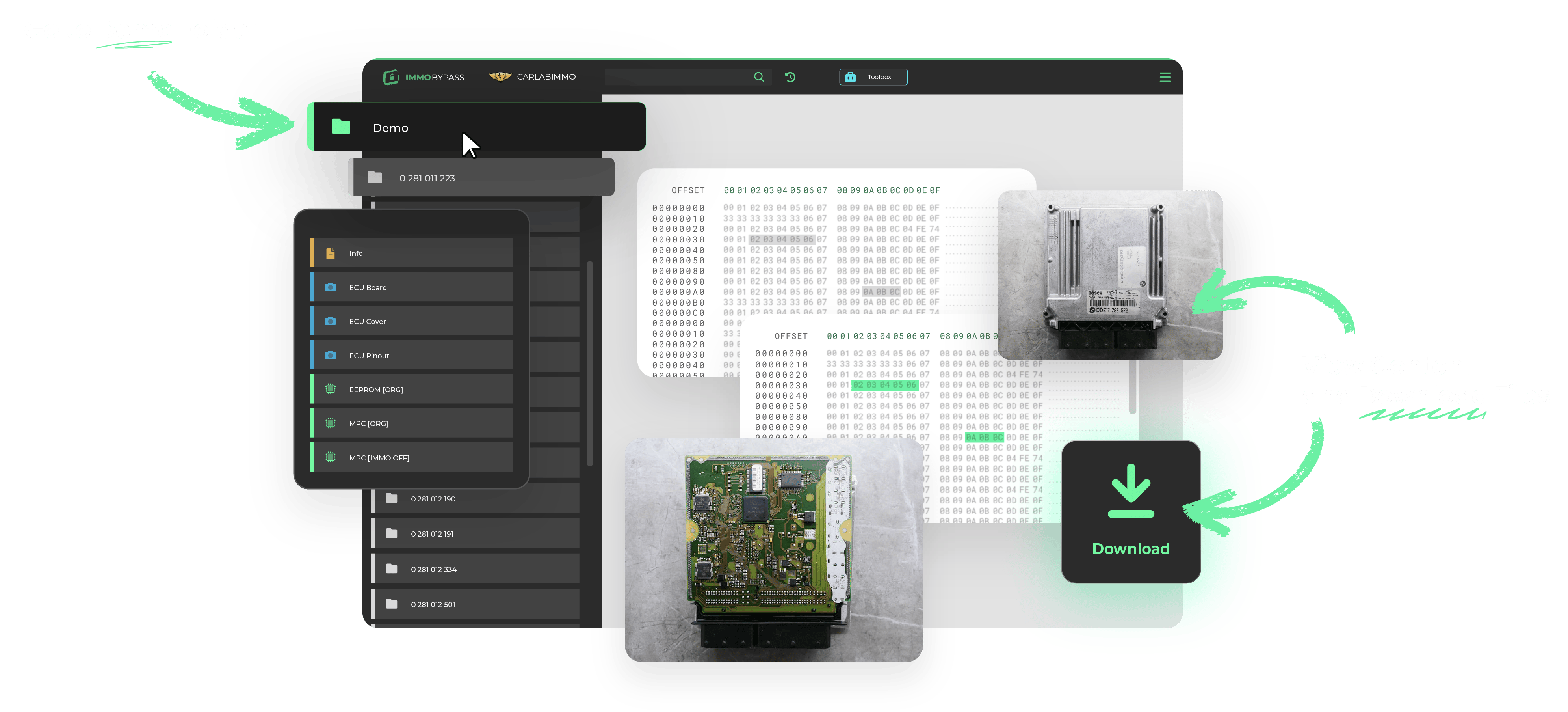
Task: Click the MPC [ORG] chip icon
Action: pyautogui.click(x=331, y=423)
